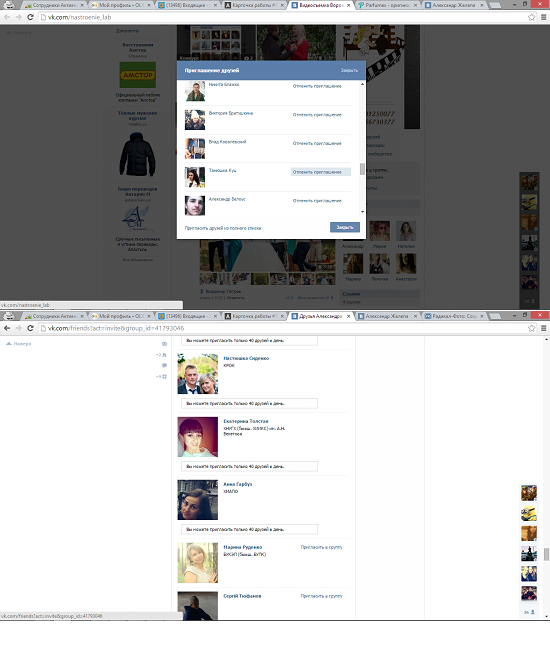Image resolution: width=550 pixels, height=648 pixels.
Task: Cancel invitation for Влад Ковалевский
Action: pos(317,143)
